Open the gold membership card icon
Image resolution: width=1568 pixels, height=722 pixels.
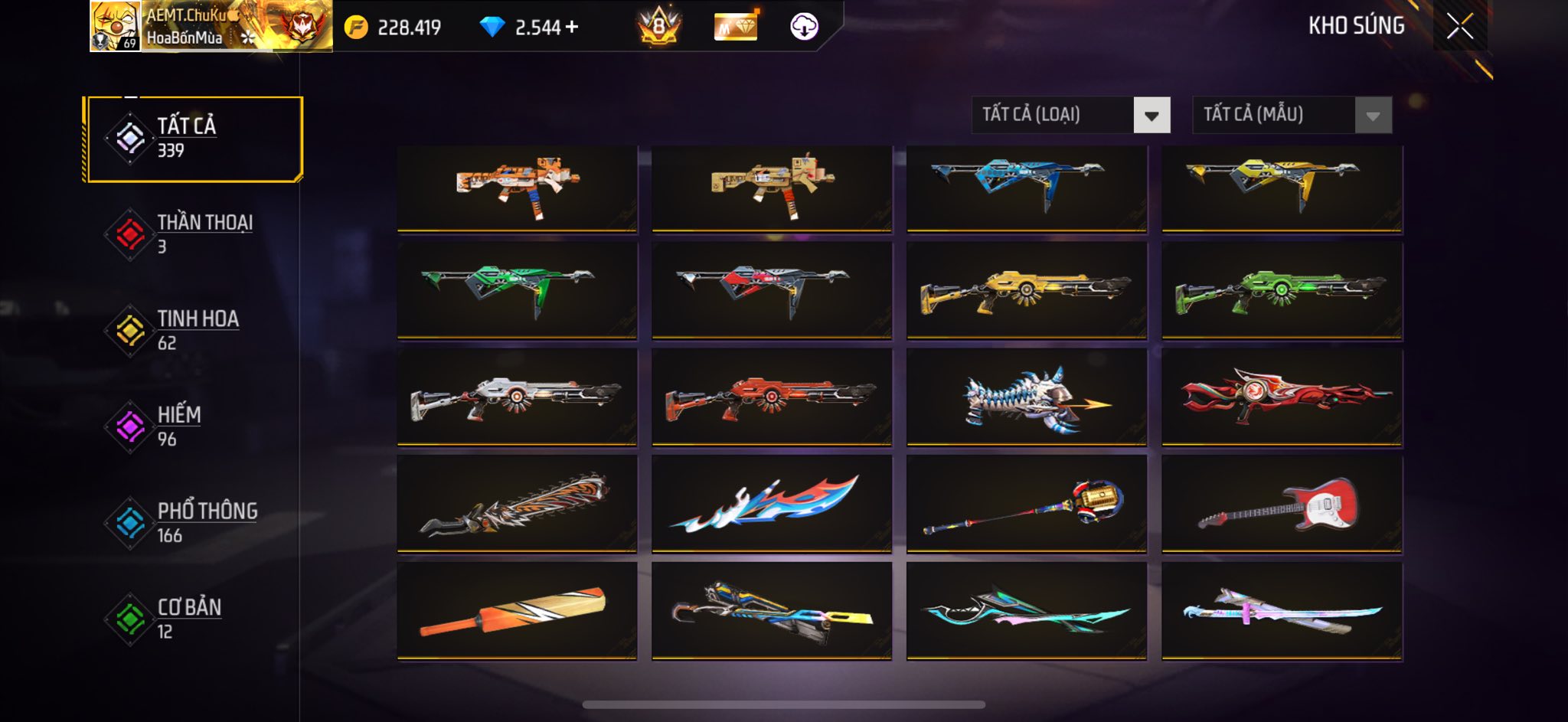(x=736, y=27)
